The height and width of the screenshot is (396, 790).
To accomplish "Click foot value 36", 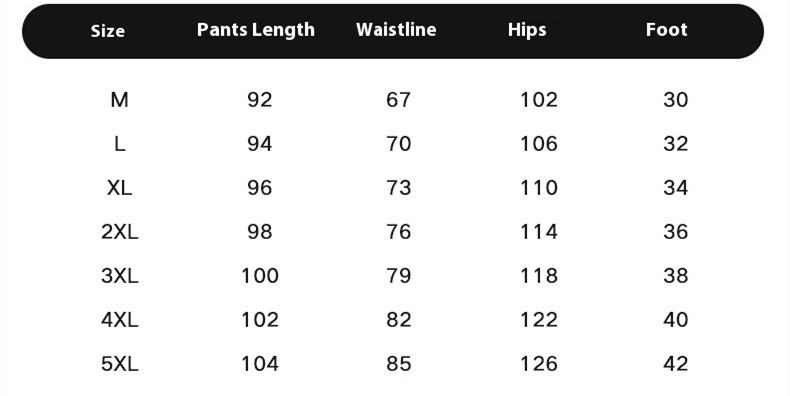I will [x=676, y=232].
